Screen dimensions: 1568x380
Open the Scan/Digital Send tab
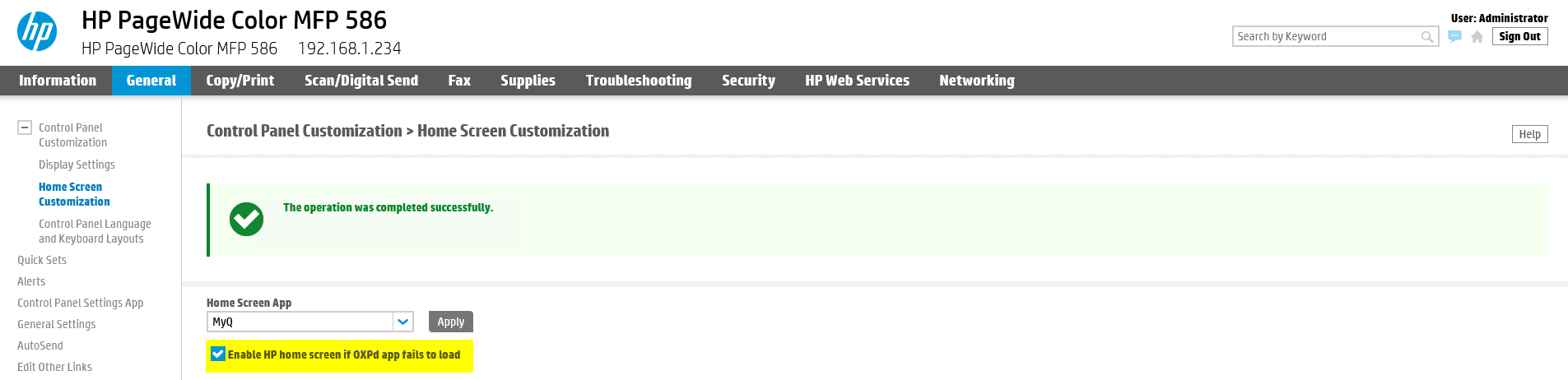(x=361, y=81)
